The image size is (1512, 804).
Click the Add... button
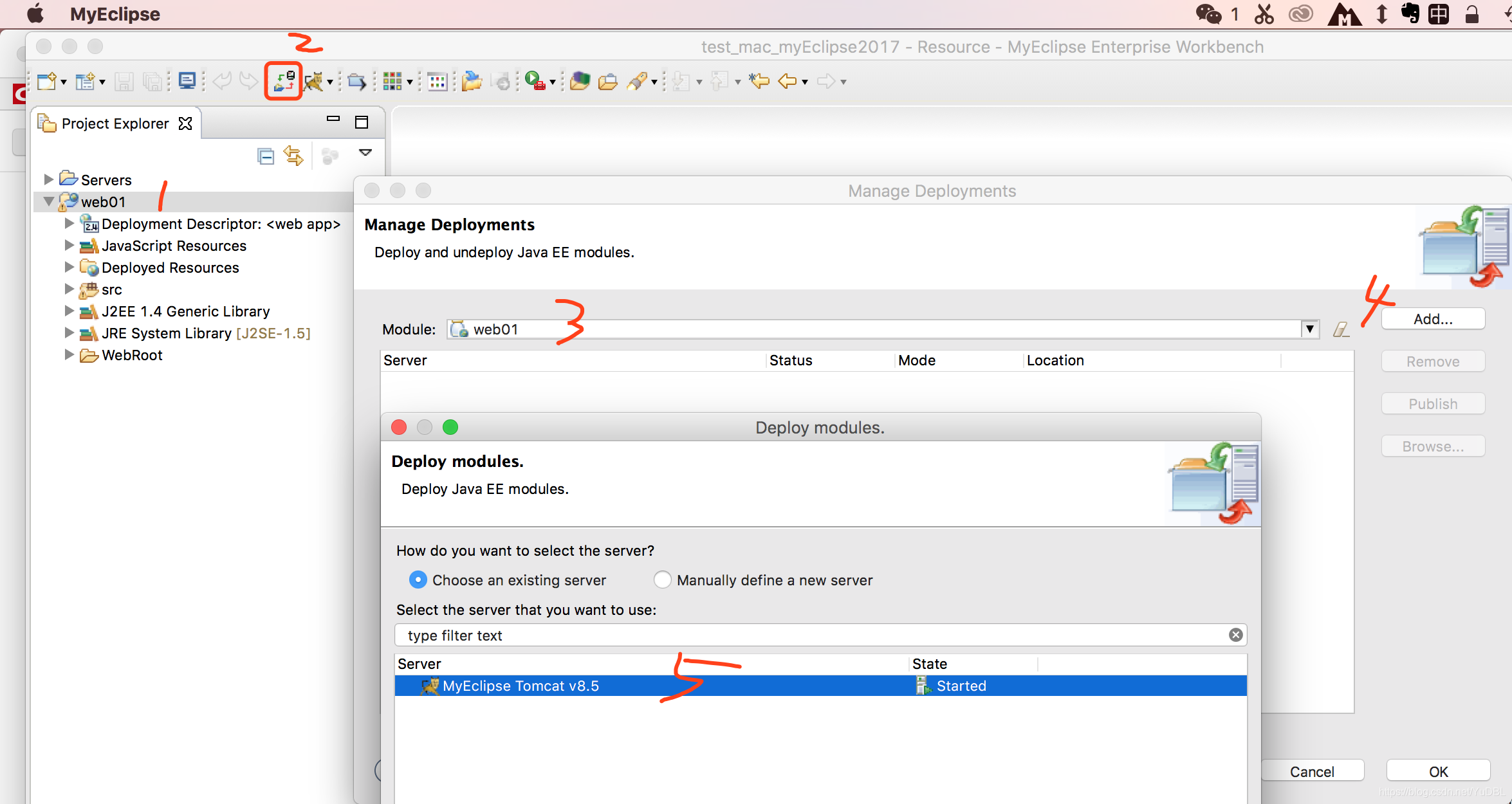[1432, 319]
